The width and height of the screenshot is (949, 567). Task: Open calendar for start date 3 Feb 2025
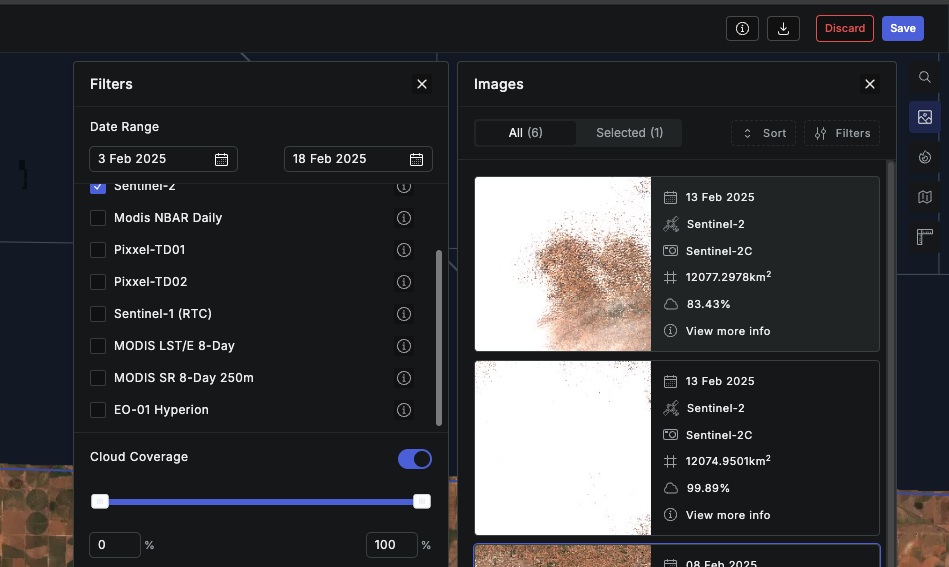(222, 159)
